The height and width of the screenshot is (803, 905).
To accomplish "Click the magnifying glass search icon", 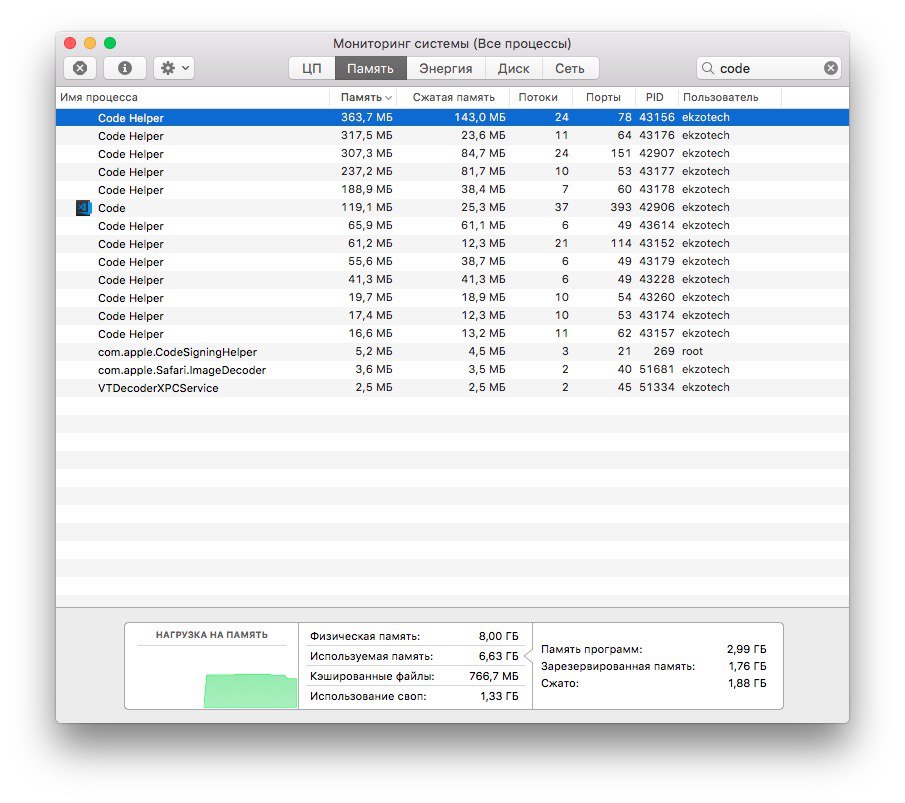I will click(708, 68).
